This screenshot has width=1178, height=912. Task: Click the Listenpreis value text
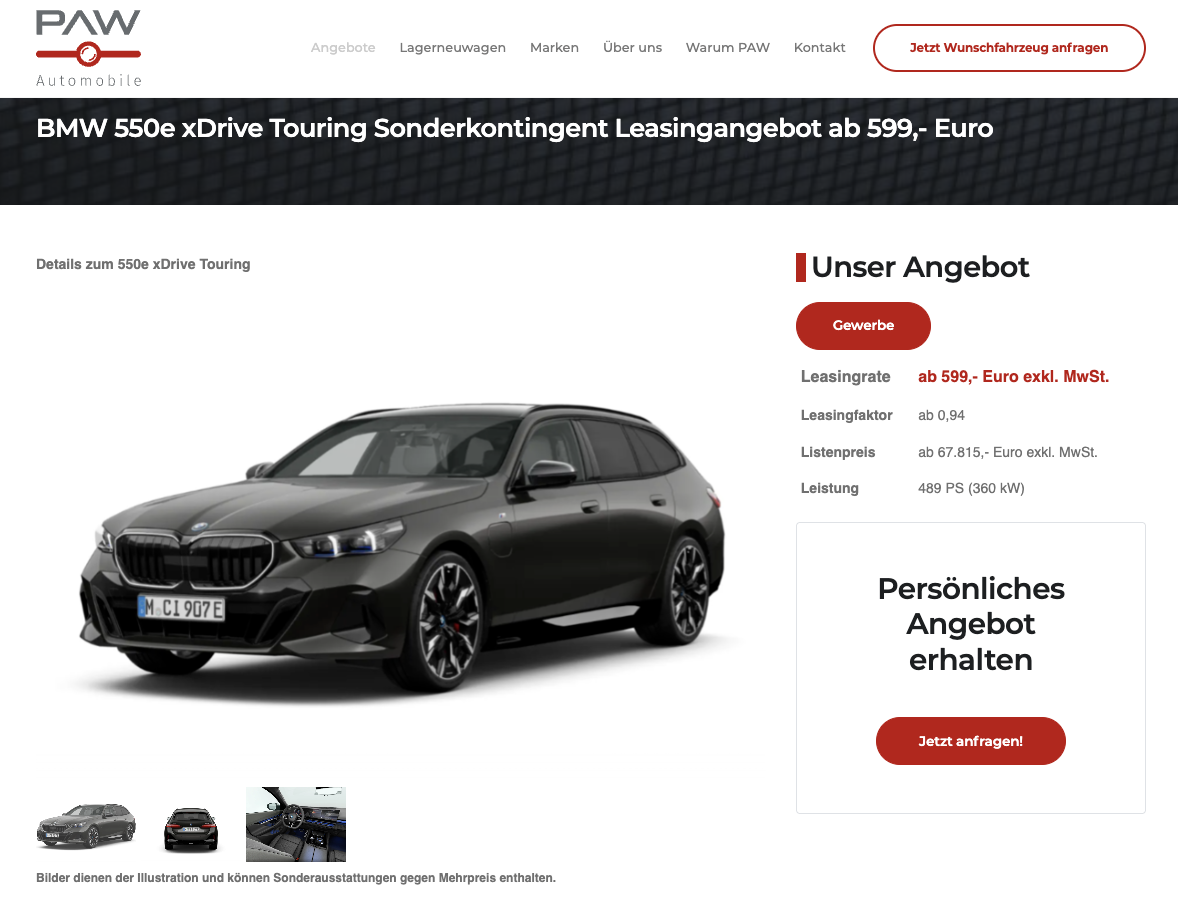click(1007, 452)
